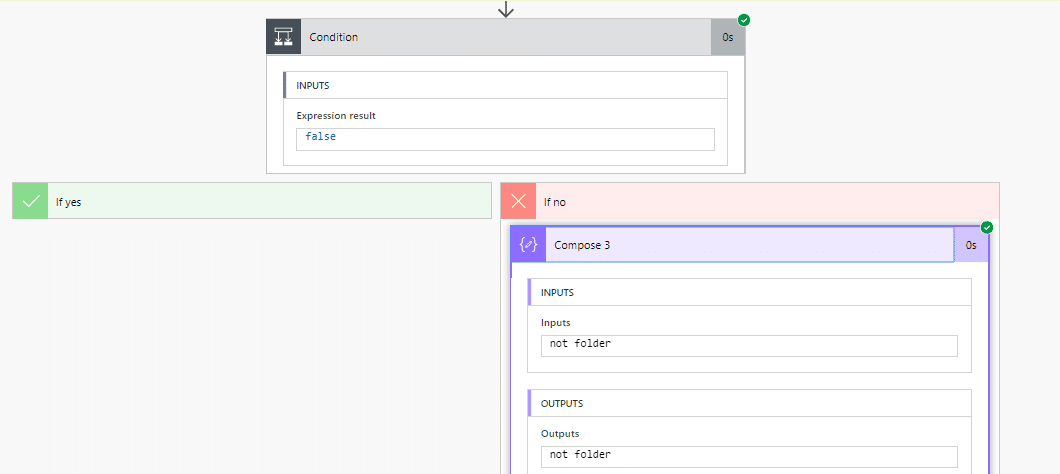Click the green success badge on Condition
The width and height of the screenshot is (1060, 474).
[x=744, y=20]
